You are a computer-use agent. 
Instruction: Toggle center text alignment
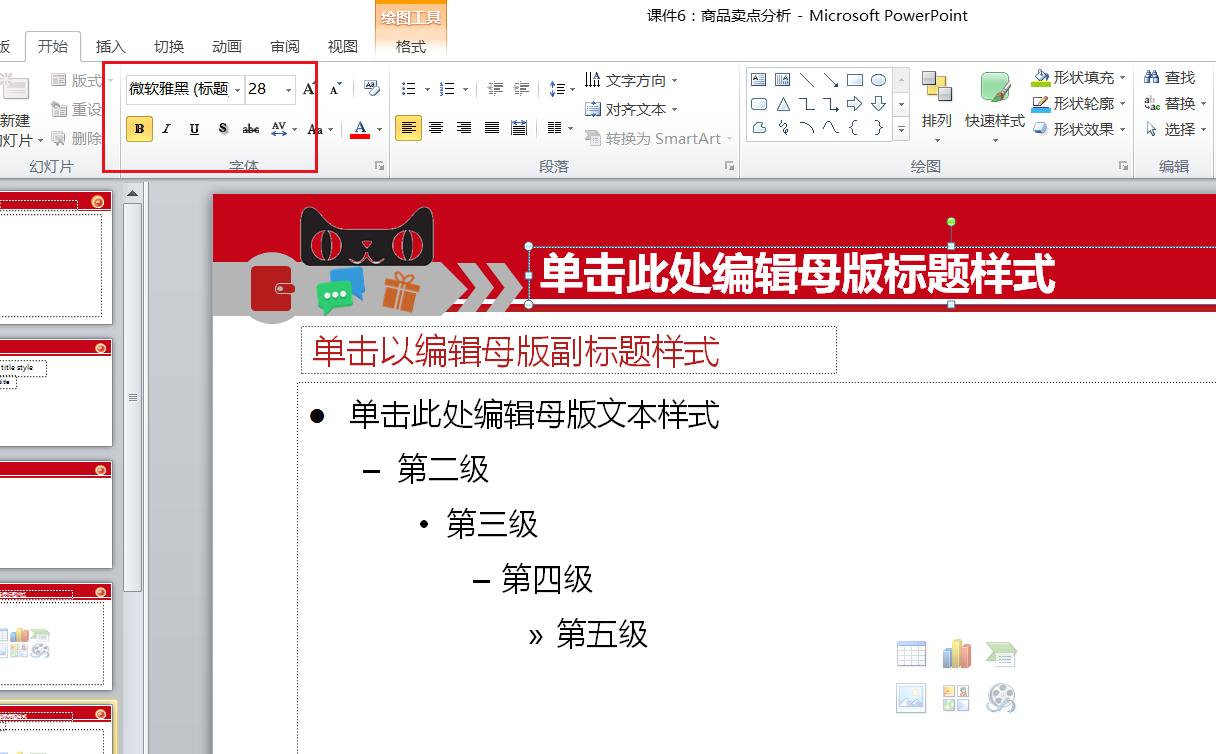point(436,128)
